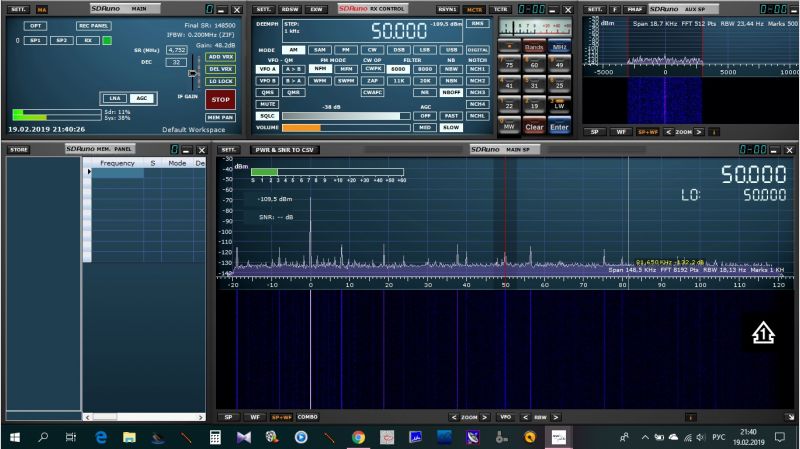The image size is (800, 449).
Task: Click the orange info button in Aux SP bottom bar
Action: pos(714,132)
